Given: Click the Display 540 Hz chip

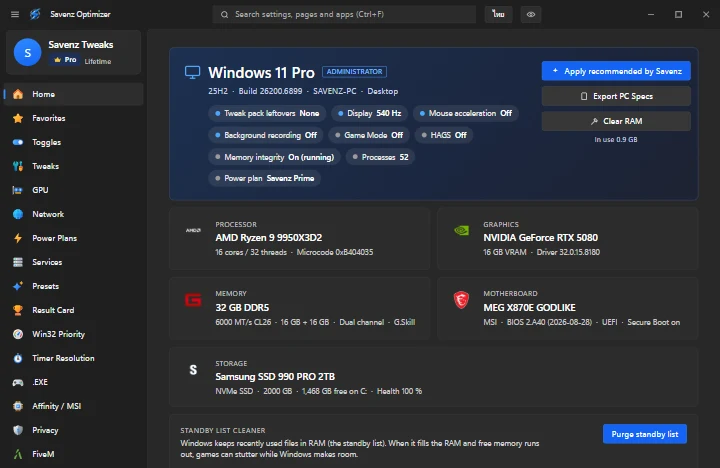Looking at the screenshot, I should pyautogui.click(x=370, y=113).
